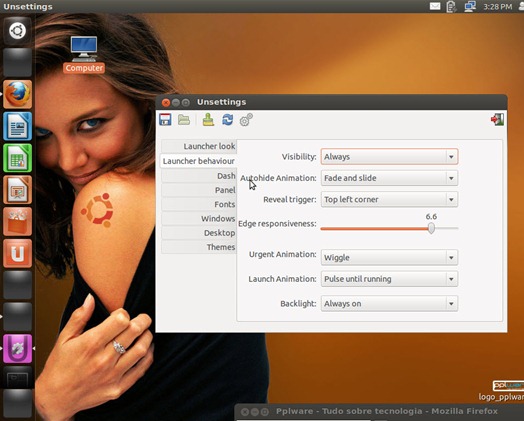Open Autohide Animation dropdown Fade and slide

click(389, 178)
